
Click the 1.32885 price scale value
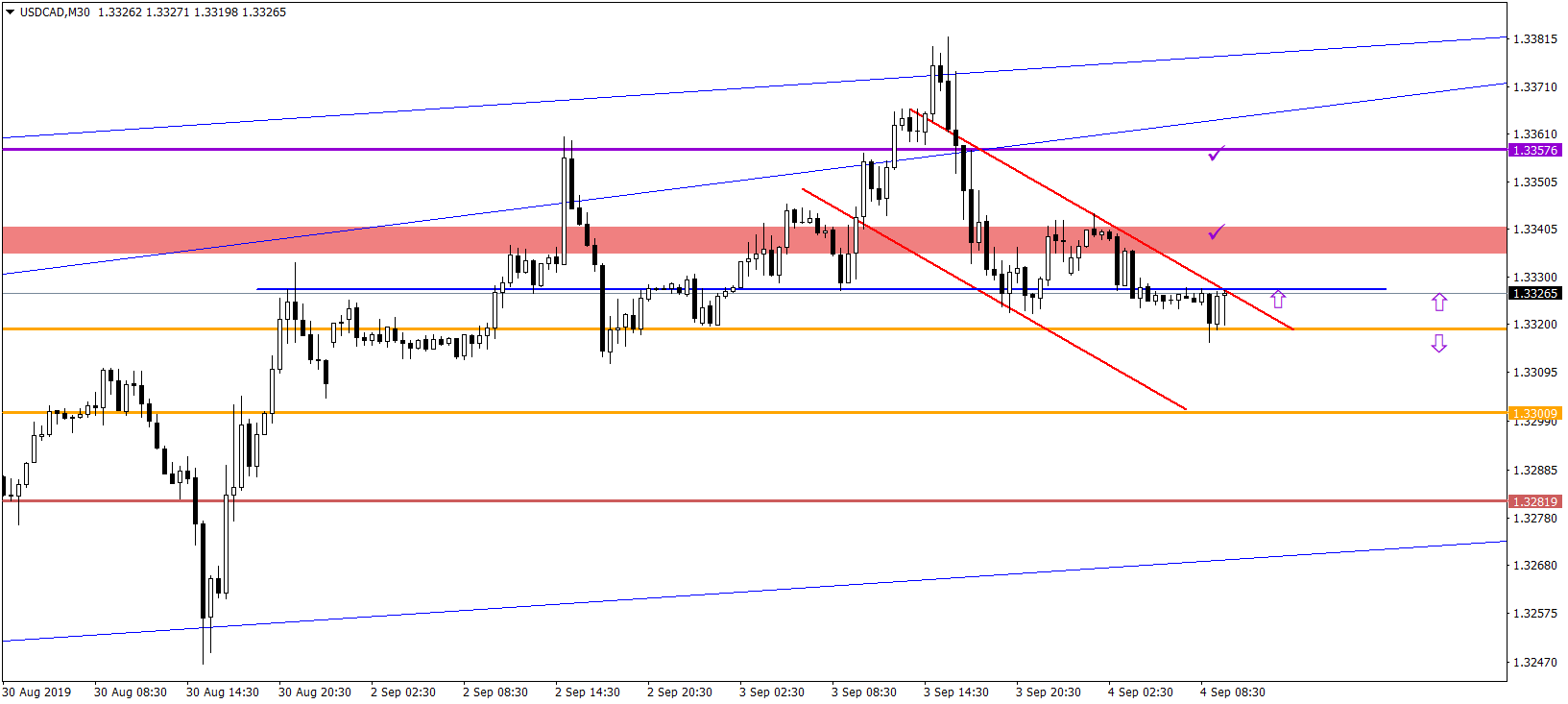[x=1534, y=471]
